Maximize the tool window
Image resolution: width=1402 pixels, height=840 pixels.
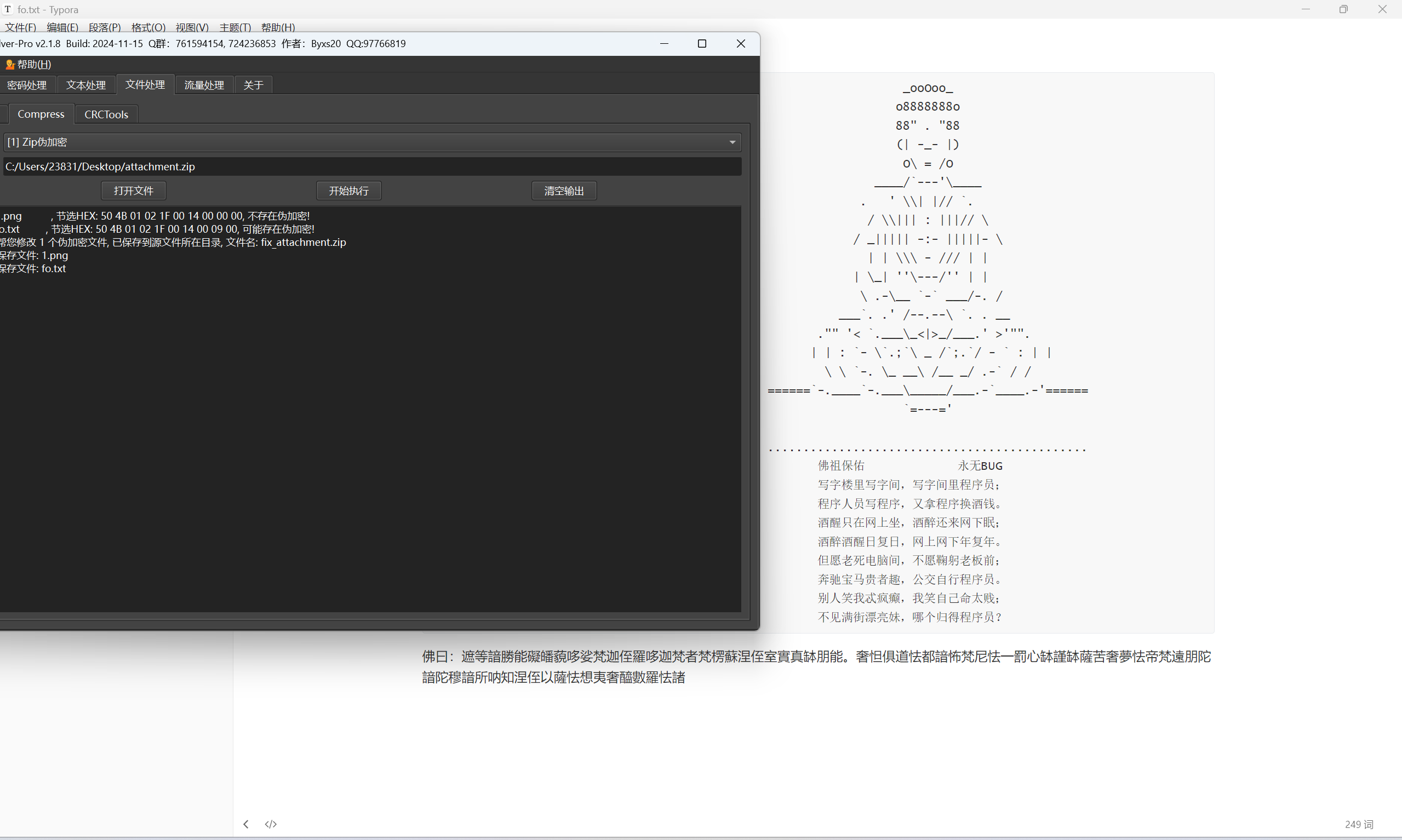[702, 44]
